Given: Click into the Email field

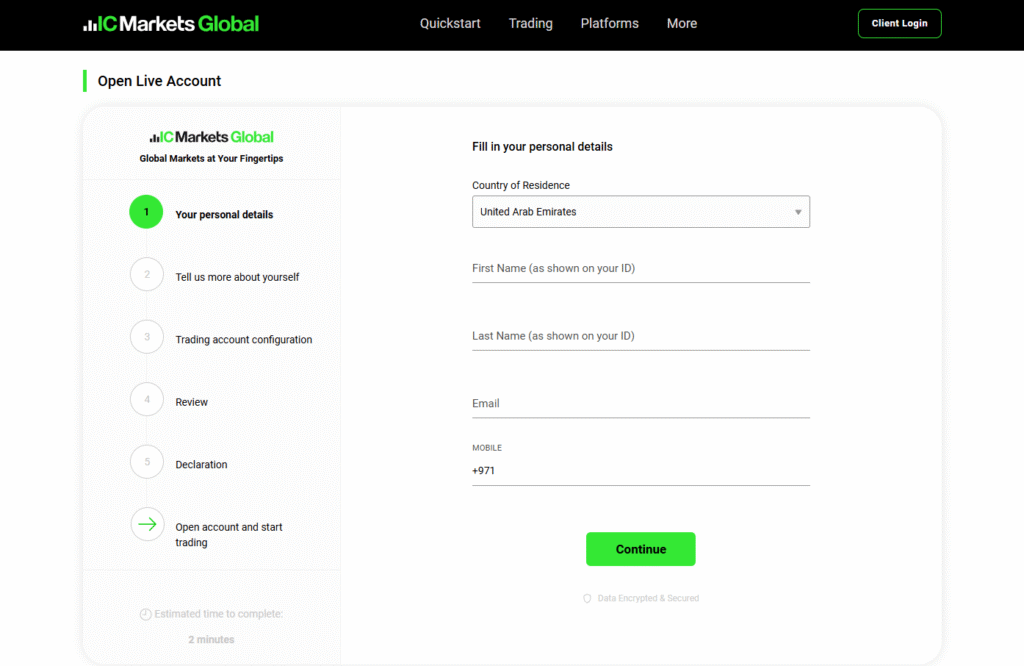Looking at the screenshot, I should [x=640, y=404].
